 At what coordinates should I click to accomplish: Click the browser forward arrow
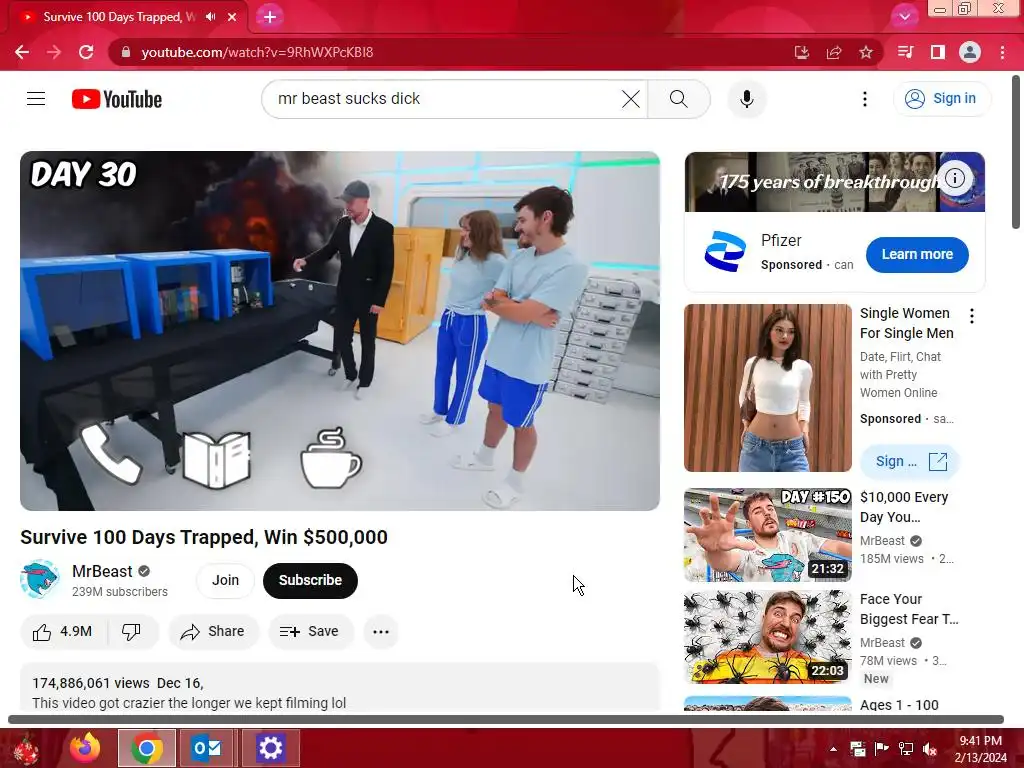pyautogui.click(x=54, y=52)
